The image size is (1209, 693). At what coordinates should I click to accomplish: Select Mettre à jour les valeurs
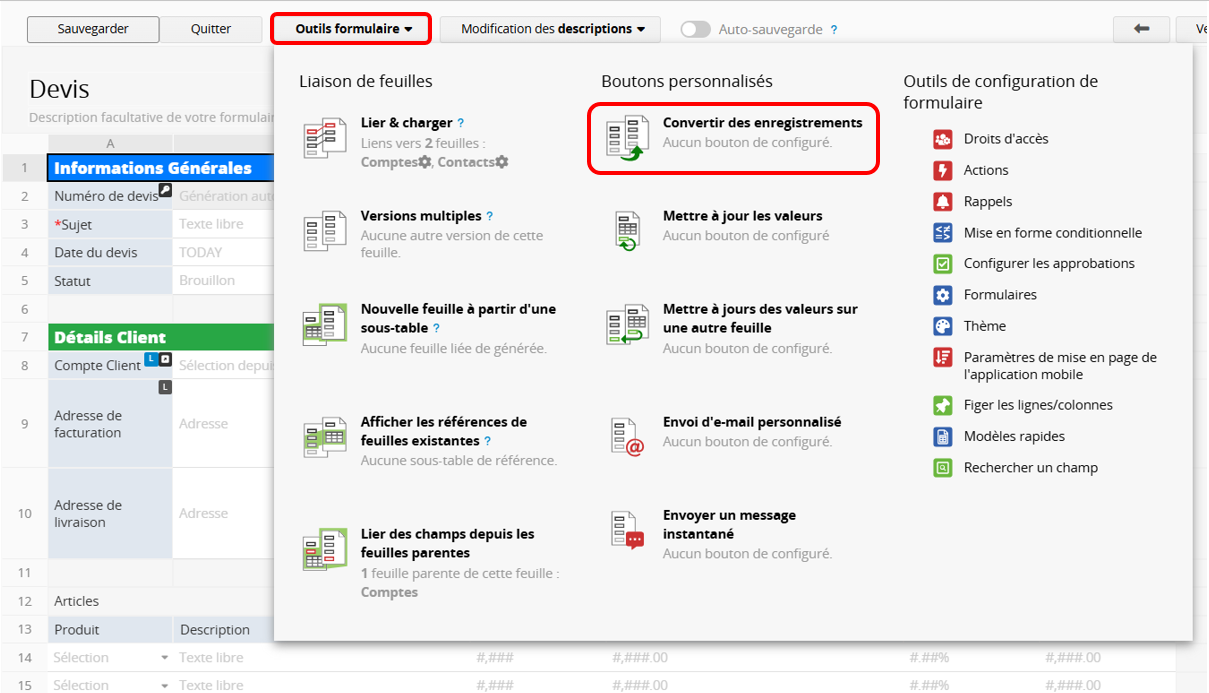pos(742,216)
